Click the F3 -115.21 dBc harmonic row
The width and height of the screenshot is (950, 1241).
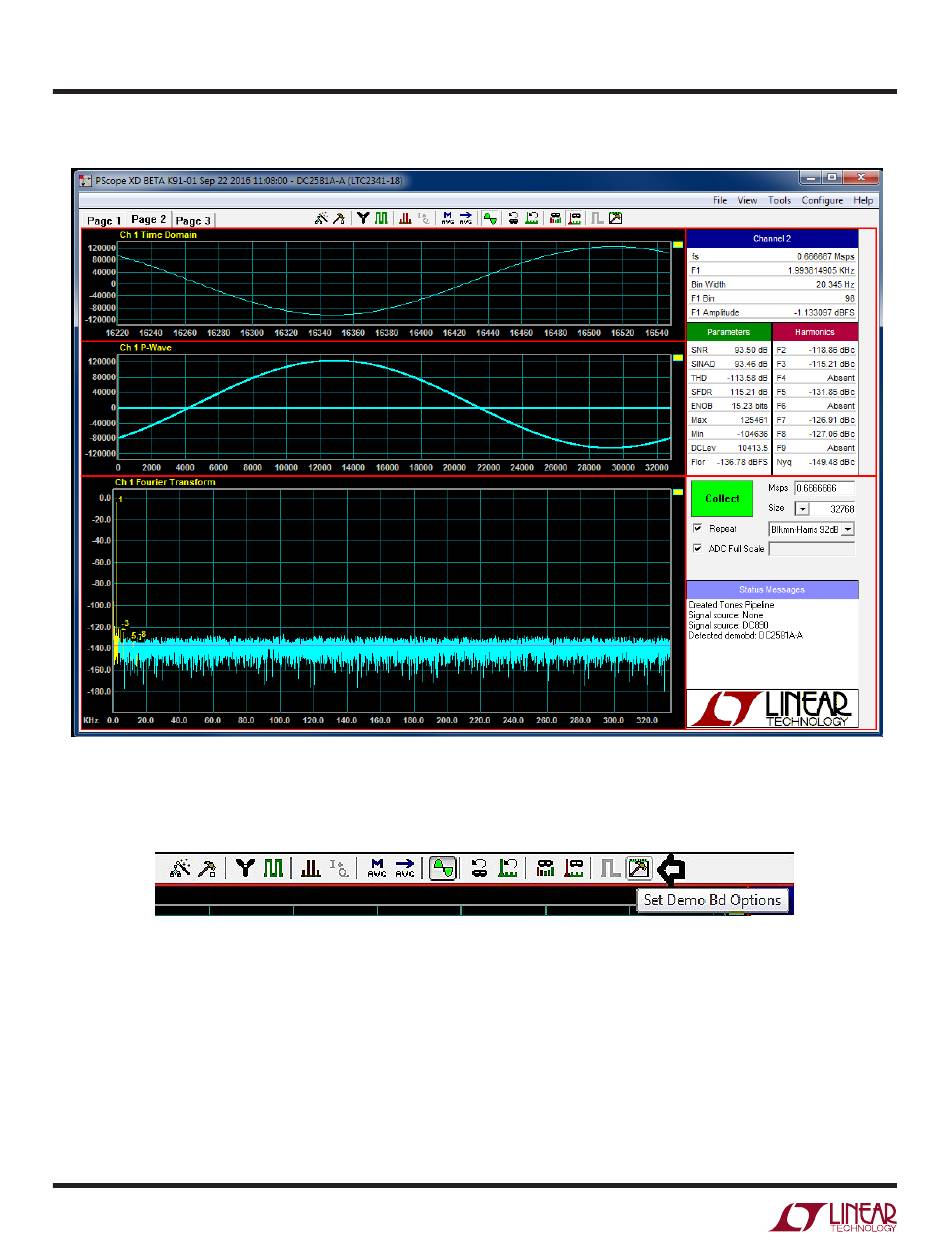coord(815,364)
